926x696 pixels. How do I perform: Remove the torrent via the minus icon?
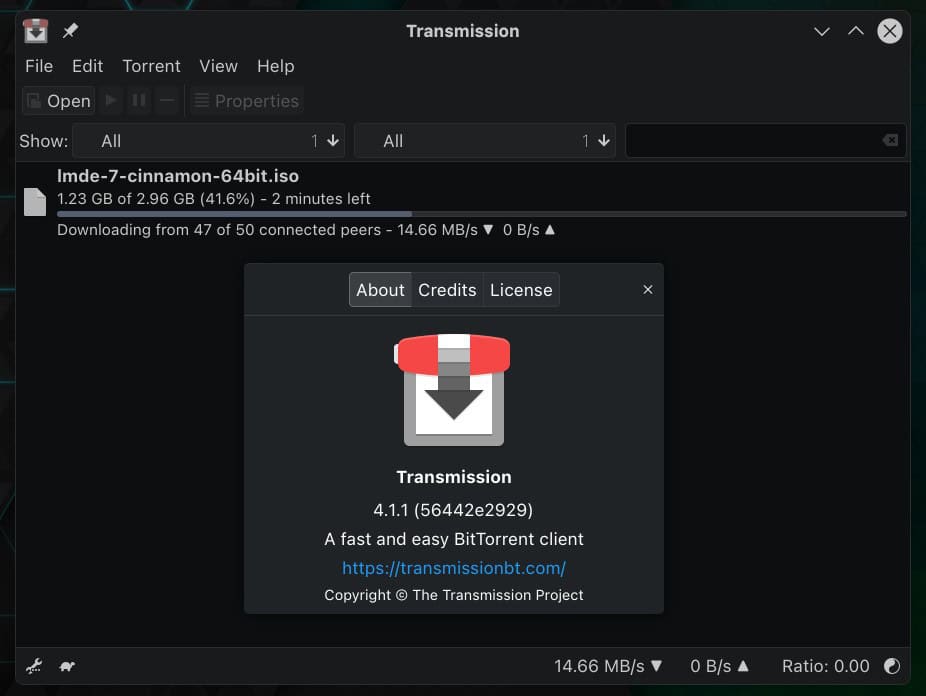pos(166,100)
